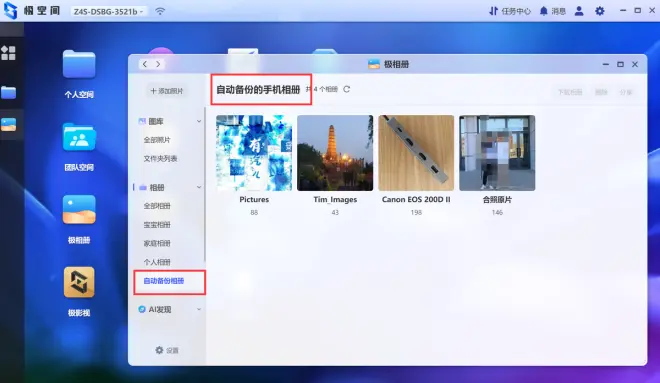This screenshot has height=383, width=660.
Task: Open the system settings gear icon
Action: (600, 11)
